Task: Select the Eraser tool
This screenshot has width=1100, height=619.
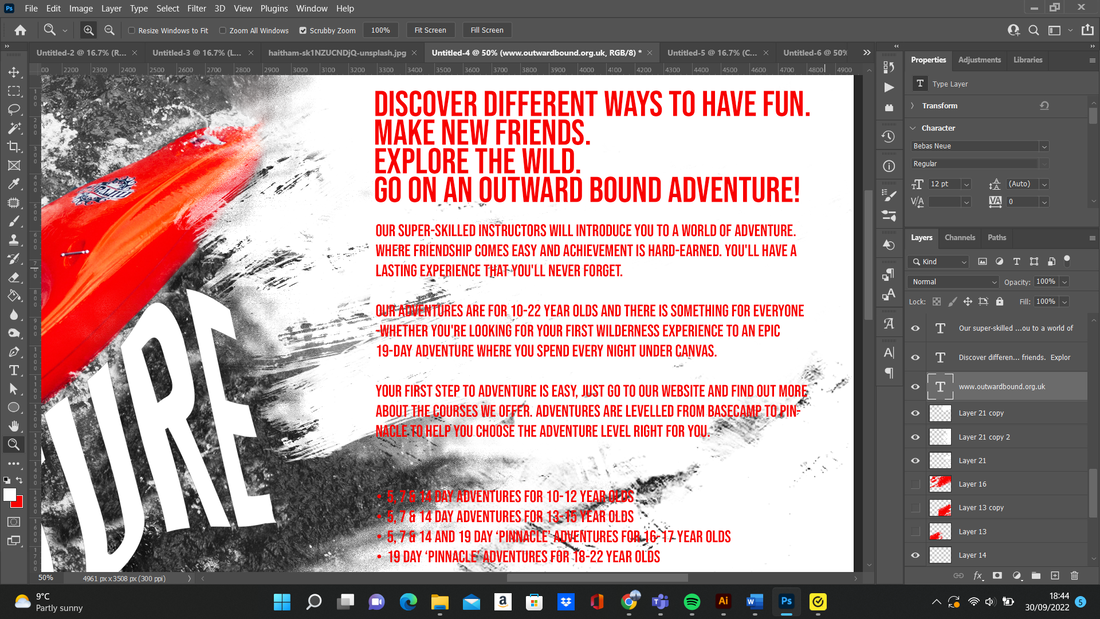Action: pos(13,277)
